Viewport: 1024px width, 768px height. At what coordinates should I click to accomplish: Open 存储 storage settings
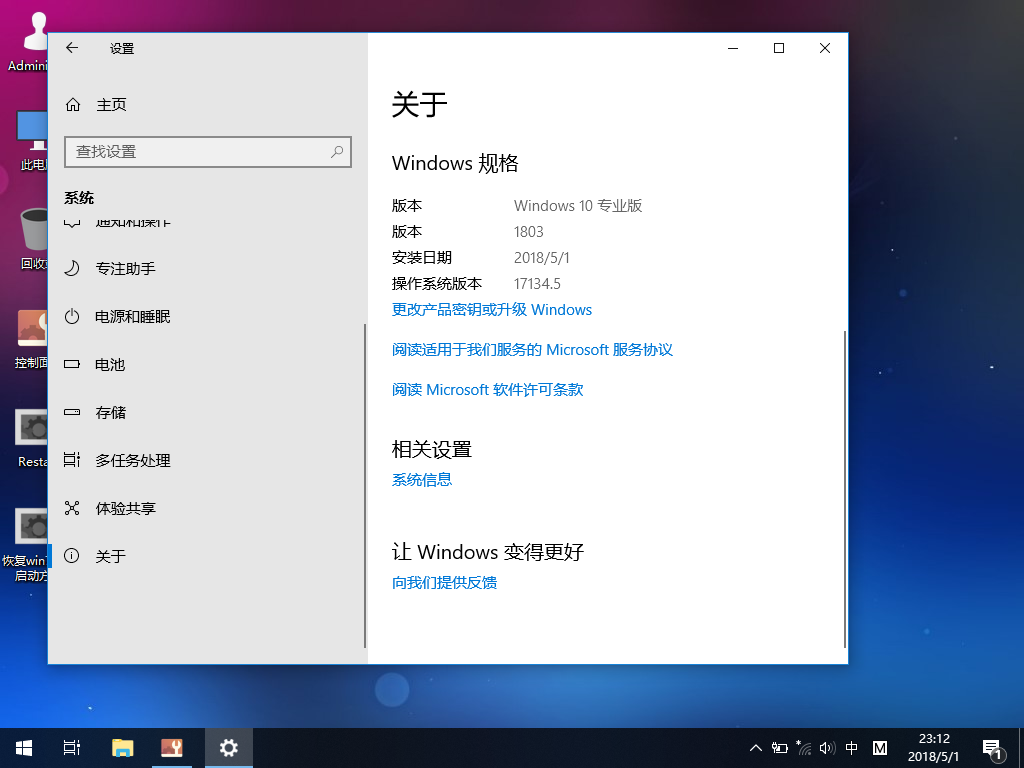tap(110, 413)
